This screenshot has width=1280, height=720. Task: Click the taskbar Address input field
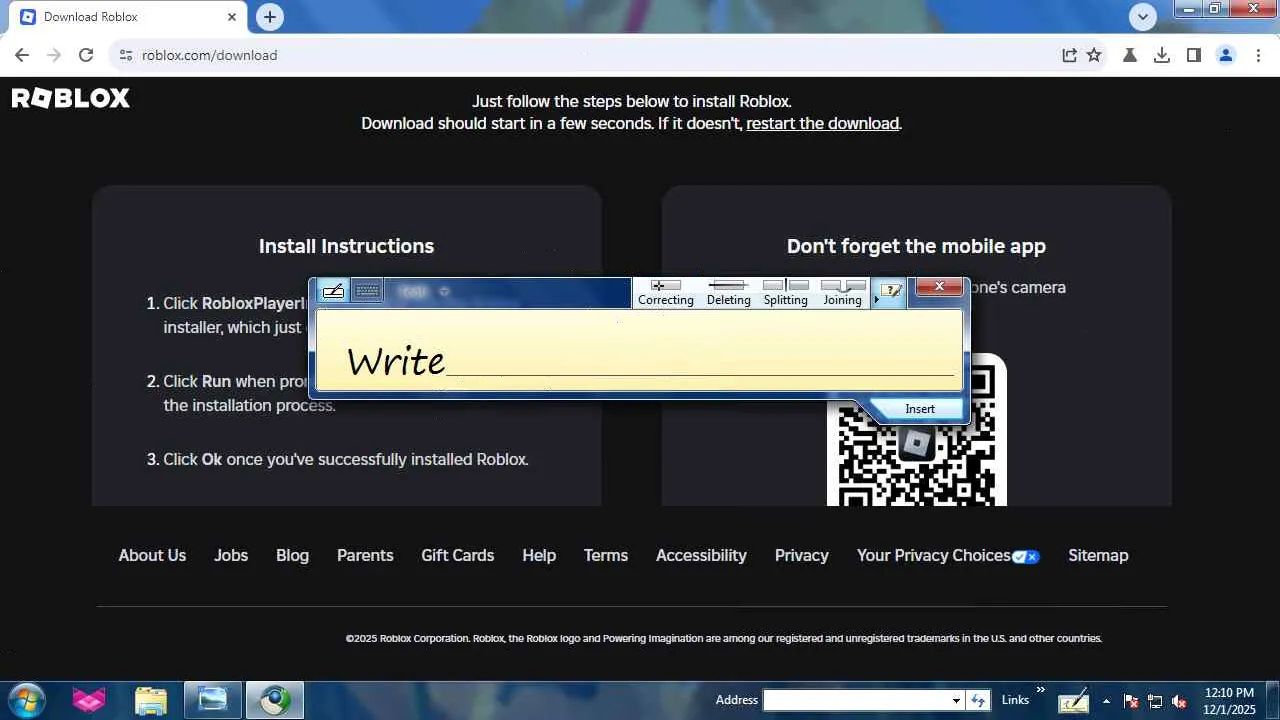coord(855,700)
